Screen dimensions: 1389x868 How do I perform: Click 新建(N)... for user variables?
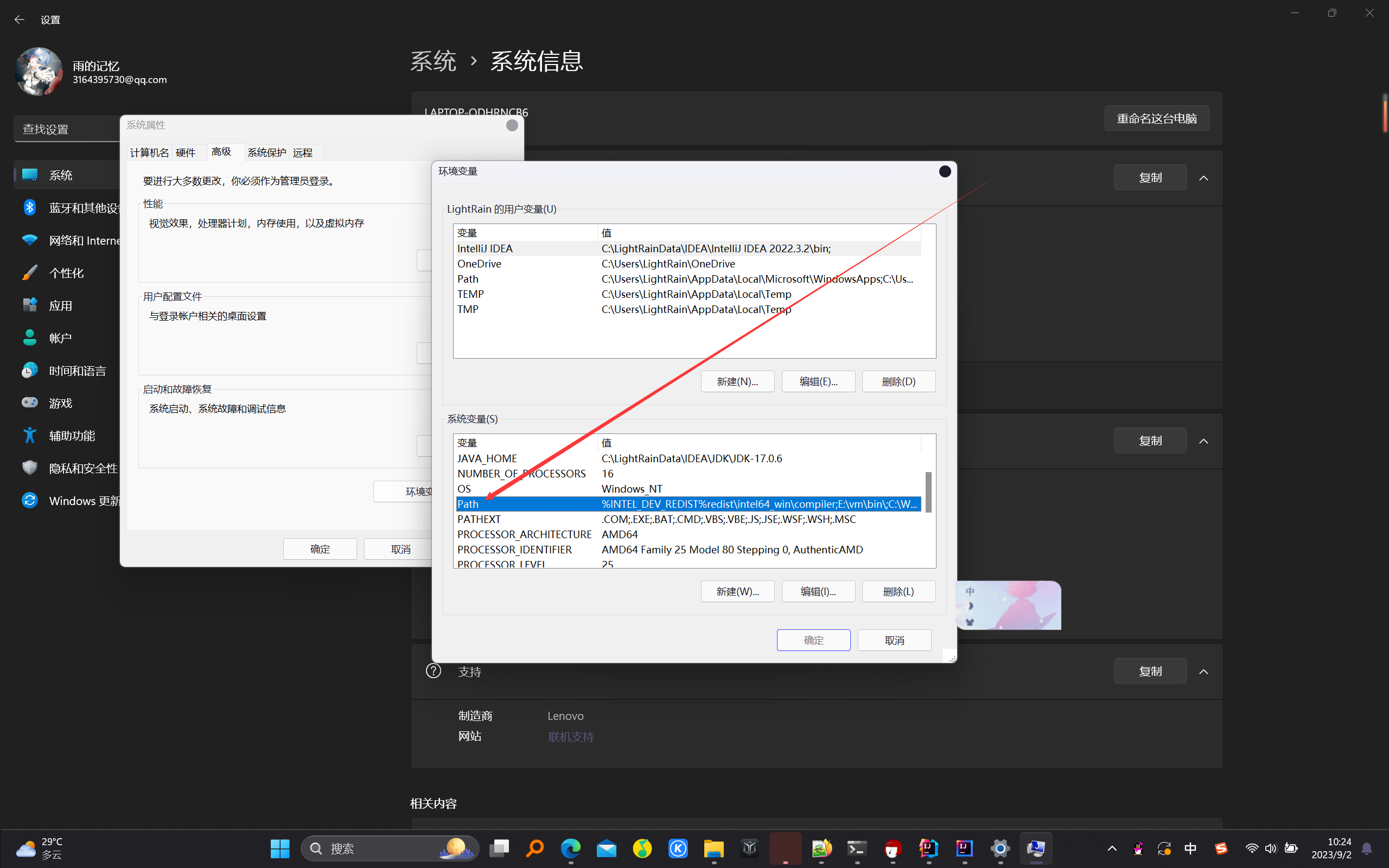pyautogui.click(x=737, y=381)
